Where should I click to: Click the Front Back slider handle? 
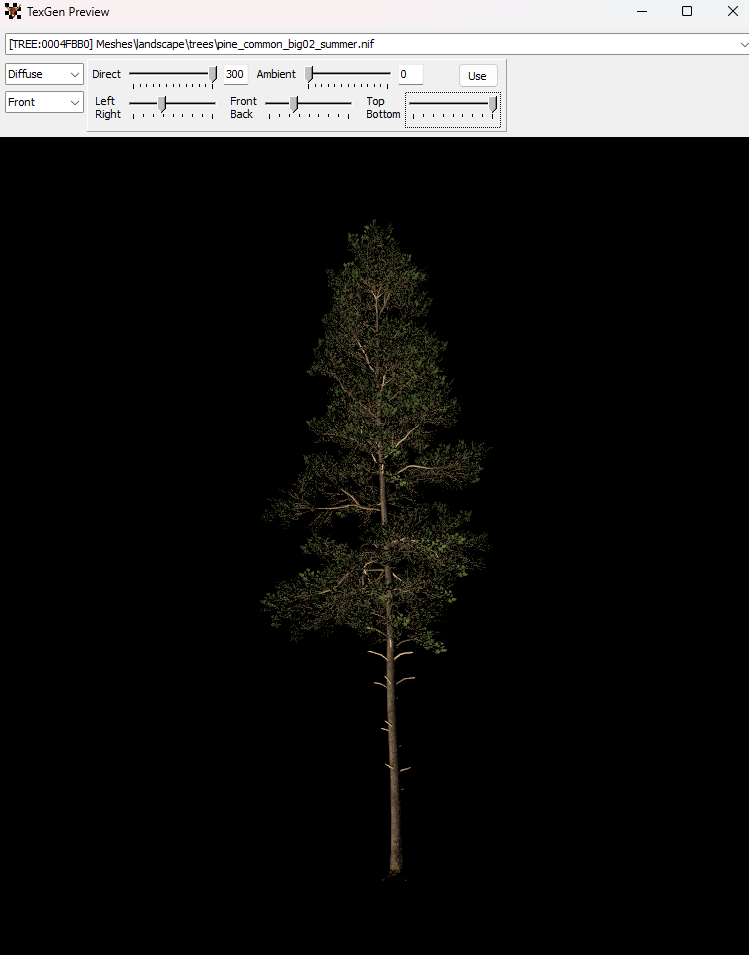point(293,103)
